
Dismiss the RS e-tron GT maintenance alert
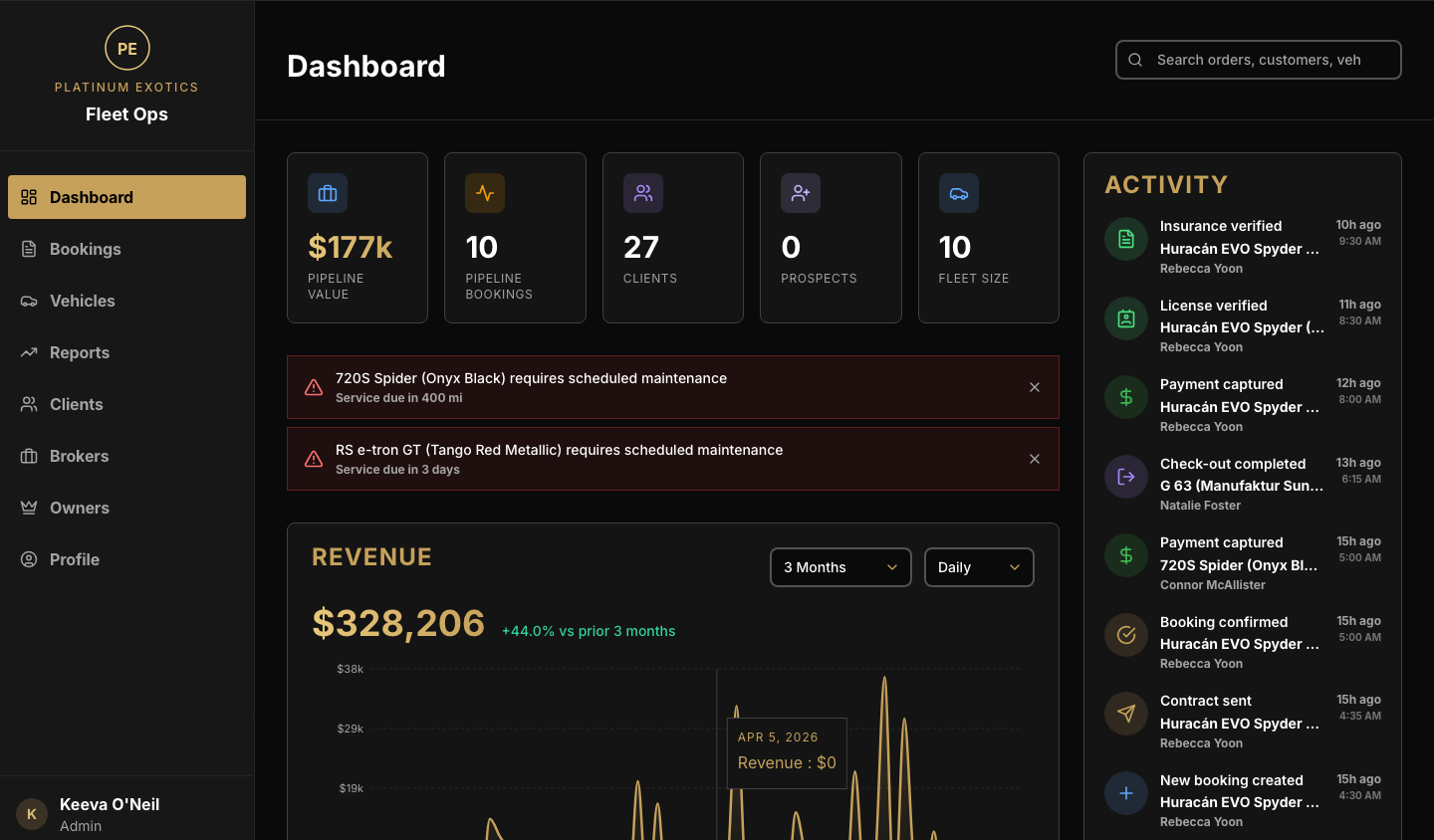[1035, 459]
